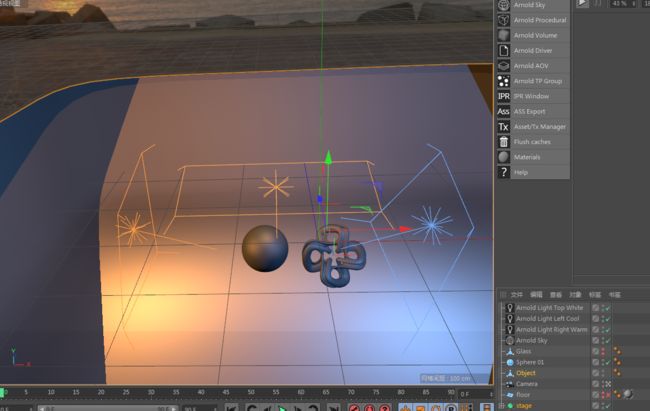Screen dimensions: 650x411
Task: Click the Tx icon for Asset/Tx Manager
Action: (503, 127)
